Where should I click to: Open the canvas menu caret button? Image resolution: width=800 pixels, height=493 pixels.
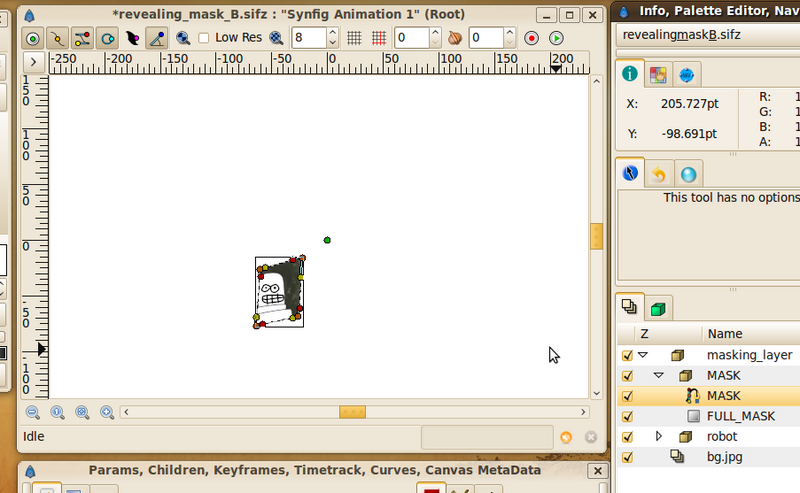(34, 62)
